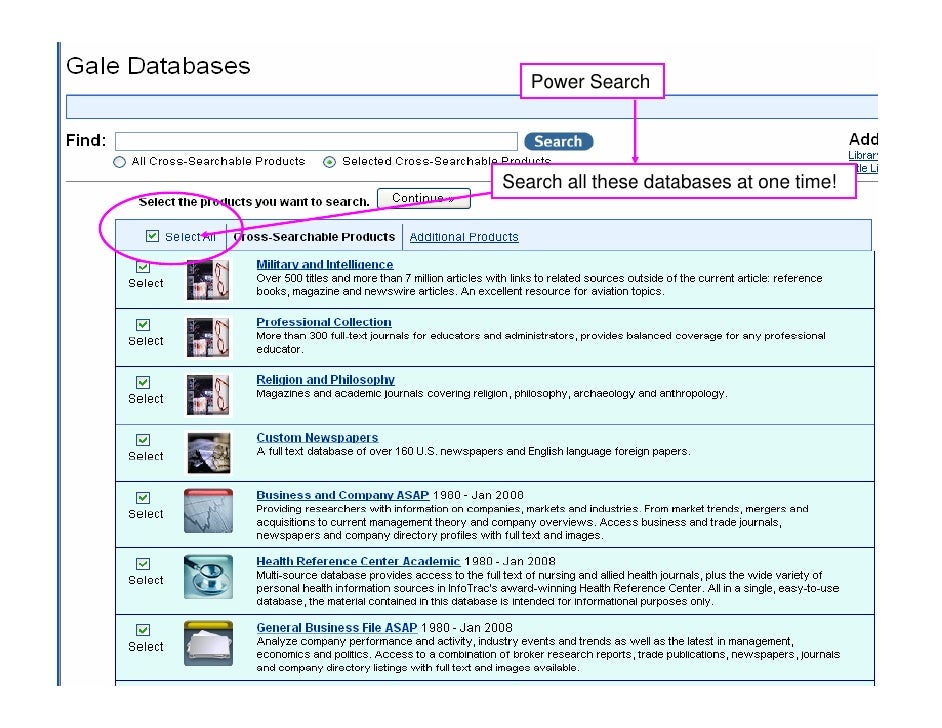Screen dimensions: 942x728
Task: Open Health Reference Center Academic link
Action: point(358,561)
